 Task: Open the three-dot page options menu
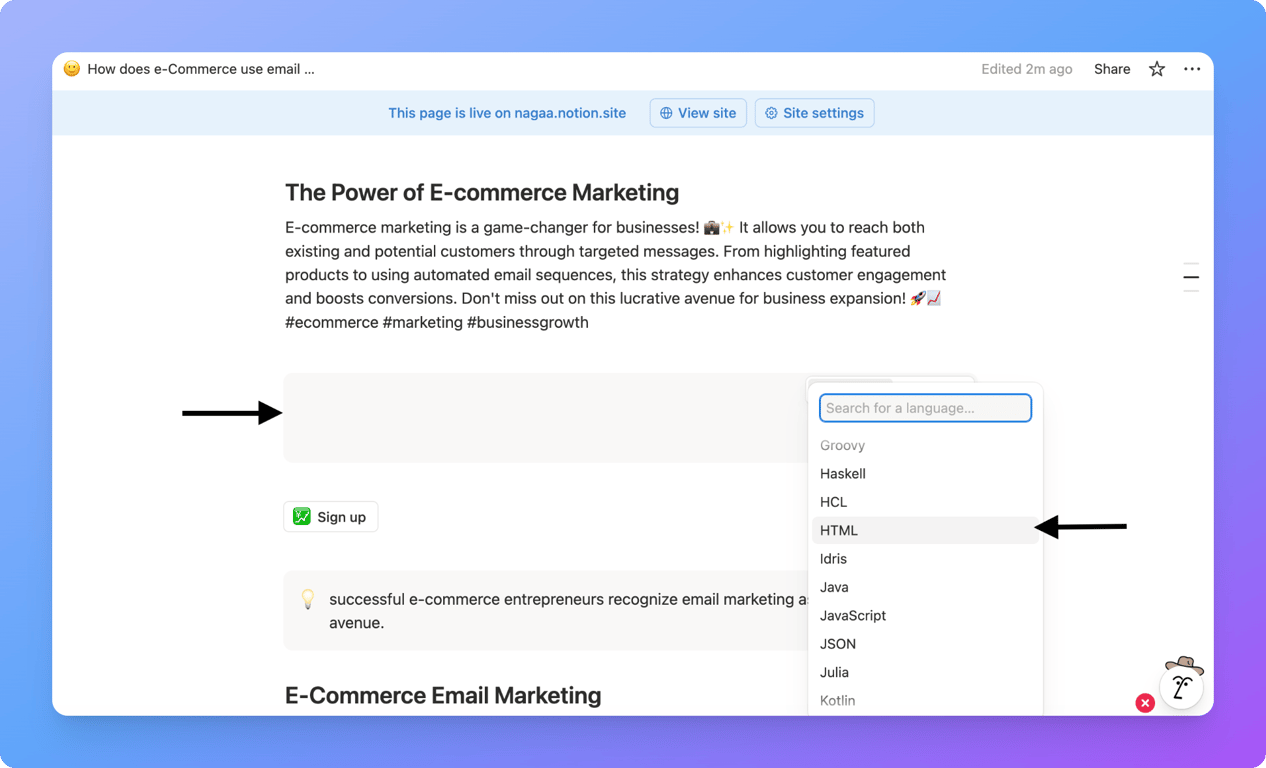point(1192,69)
